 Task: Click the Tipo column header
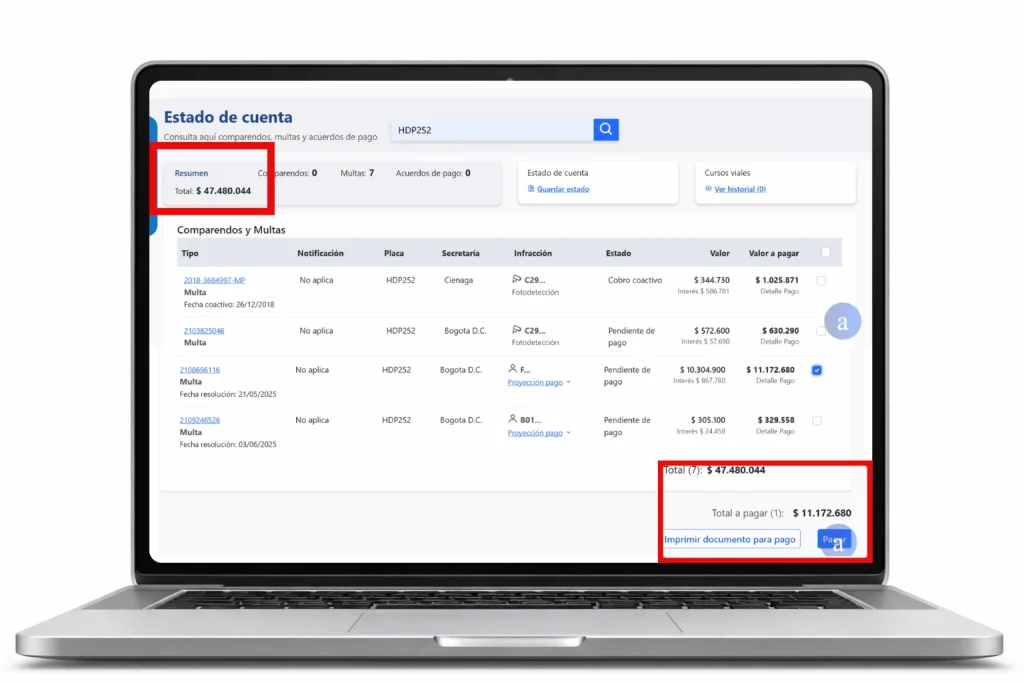tap(190, 253)
